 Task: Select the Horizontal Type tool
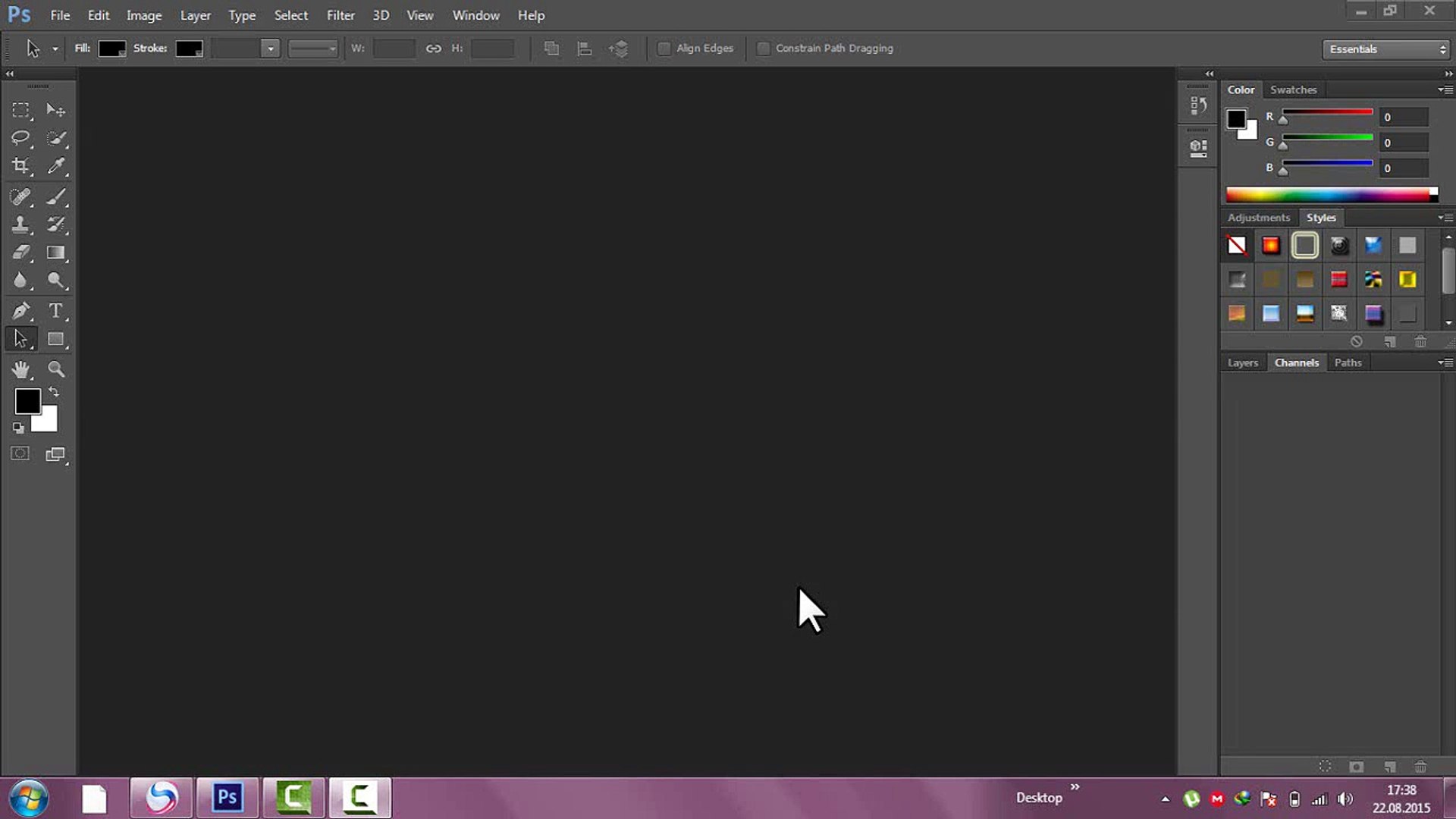[x=55, y=311]
